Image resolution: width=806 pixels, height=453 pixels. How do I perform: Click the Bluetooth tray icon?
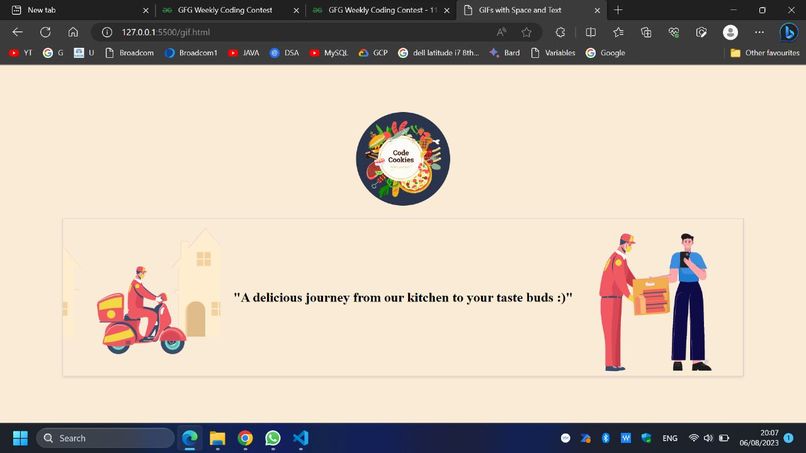[x=606, y=438]
